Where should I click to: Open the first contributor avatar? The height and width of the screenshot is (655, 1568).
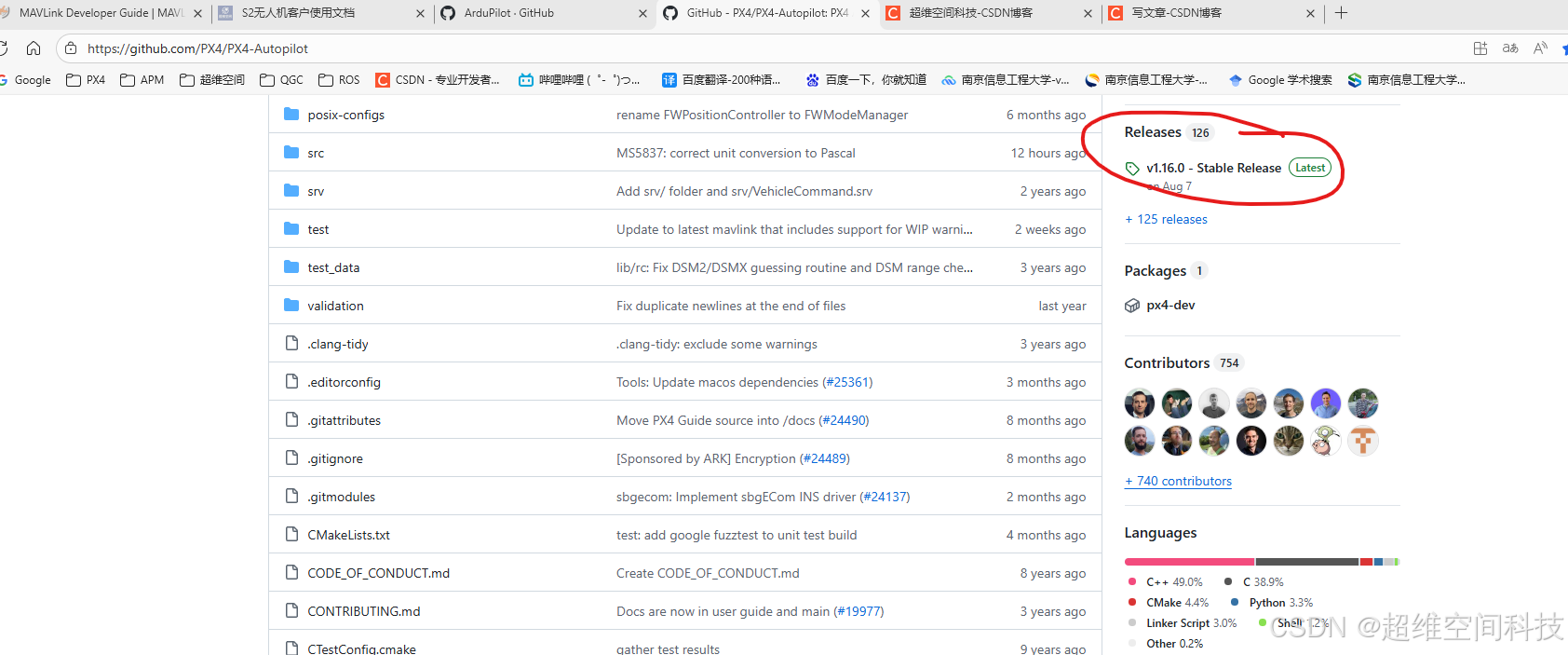point(1140,403)
